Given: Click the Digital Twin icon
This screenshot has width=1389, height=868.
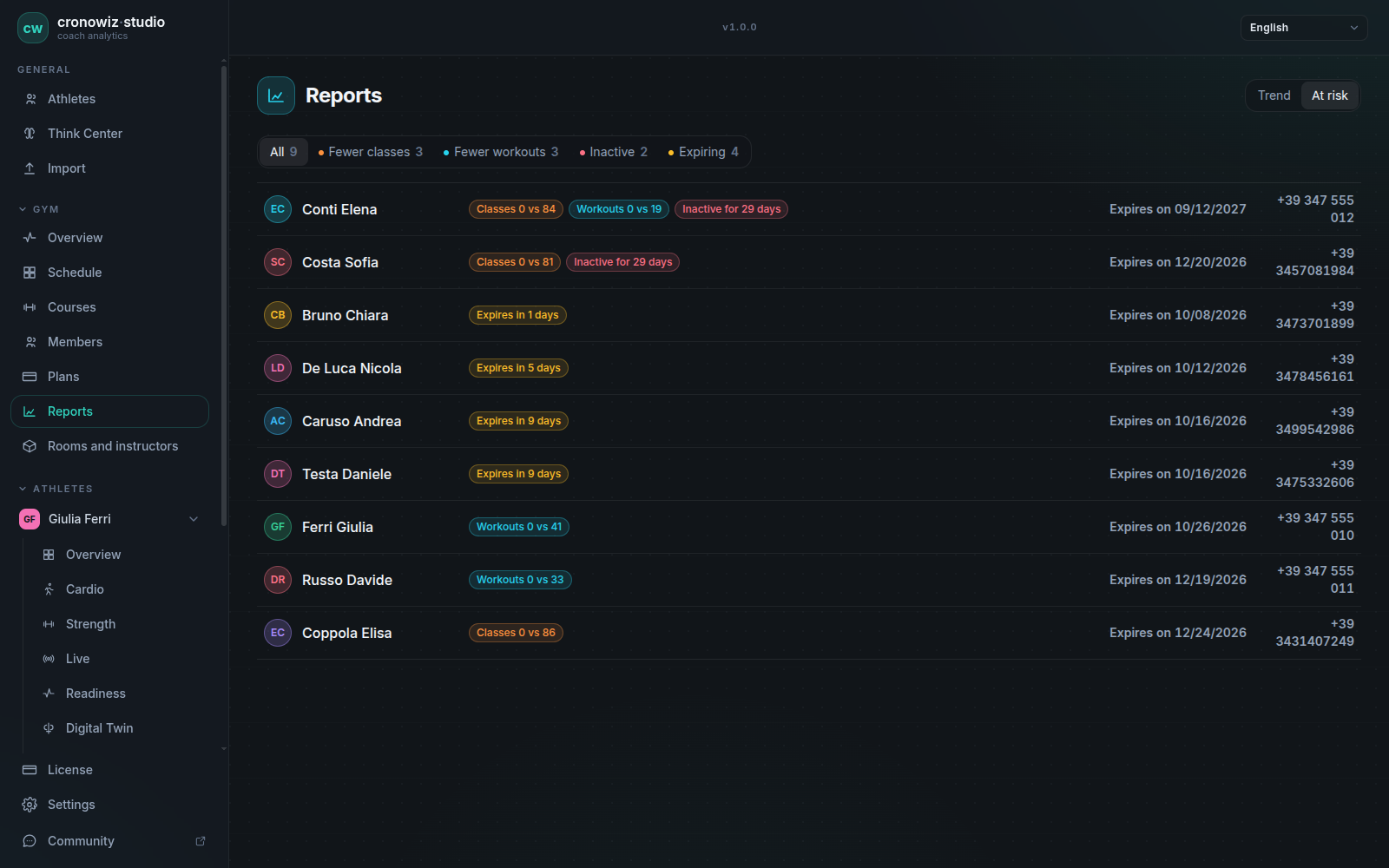Looking at the screenshot, I should tap(49, 728).
